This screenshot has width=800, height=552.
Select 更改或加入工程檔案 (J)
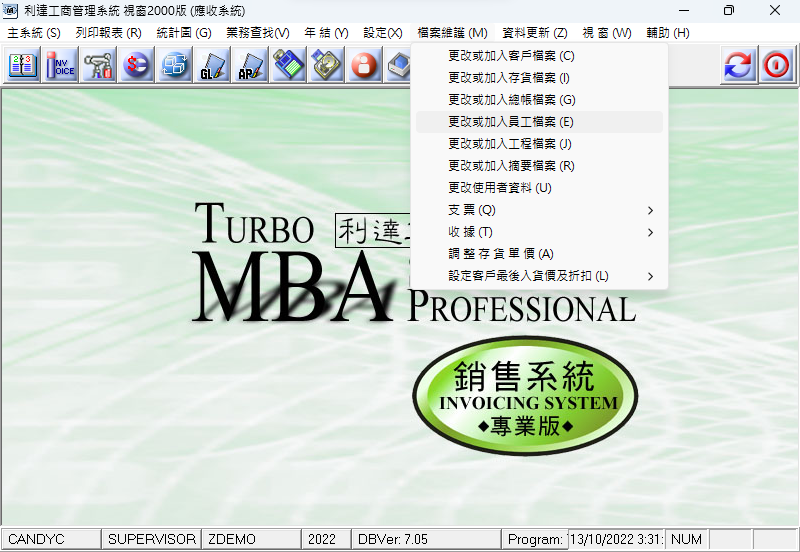coord(539,144)
